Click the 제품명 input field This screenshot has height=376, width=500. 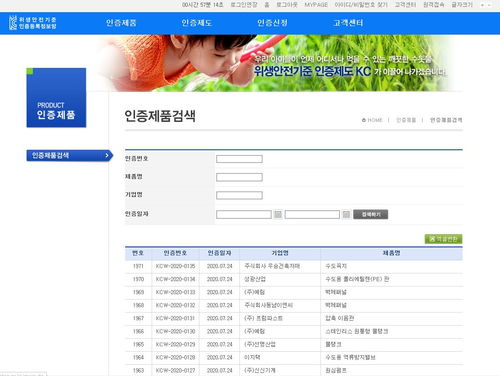(x=239, y=177)
